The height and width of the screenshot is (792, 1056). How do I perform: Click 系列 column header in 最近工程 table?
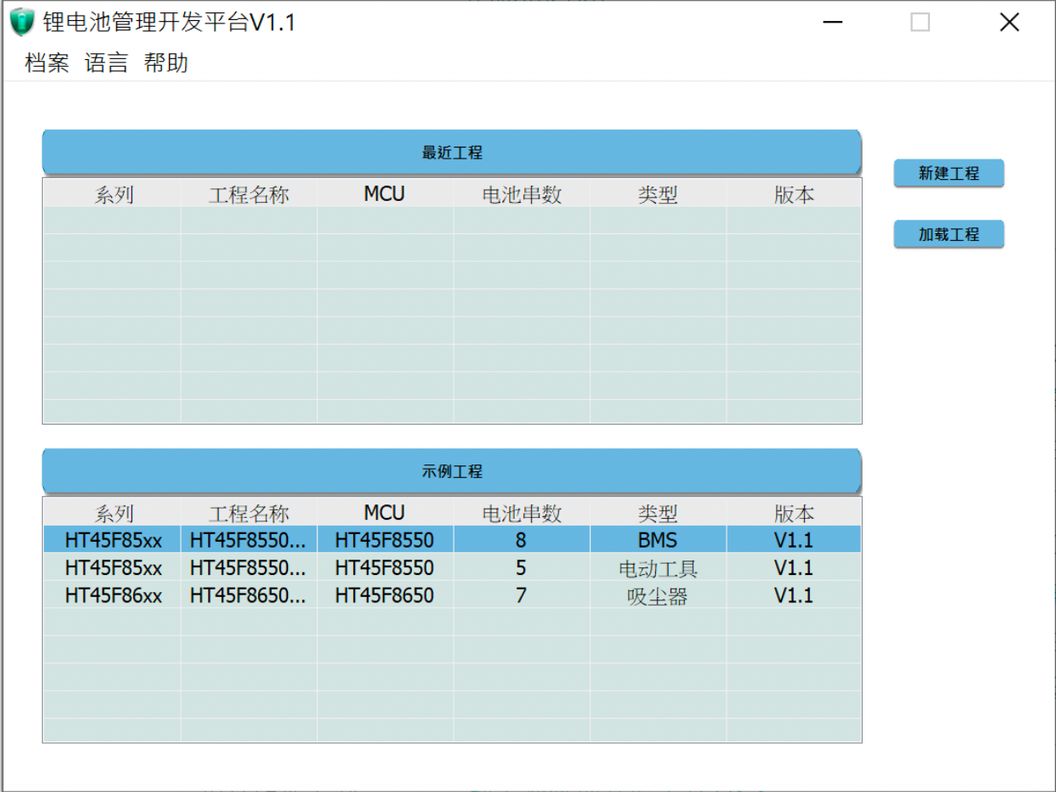click(x=112, y=194)
